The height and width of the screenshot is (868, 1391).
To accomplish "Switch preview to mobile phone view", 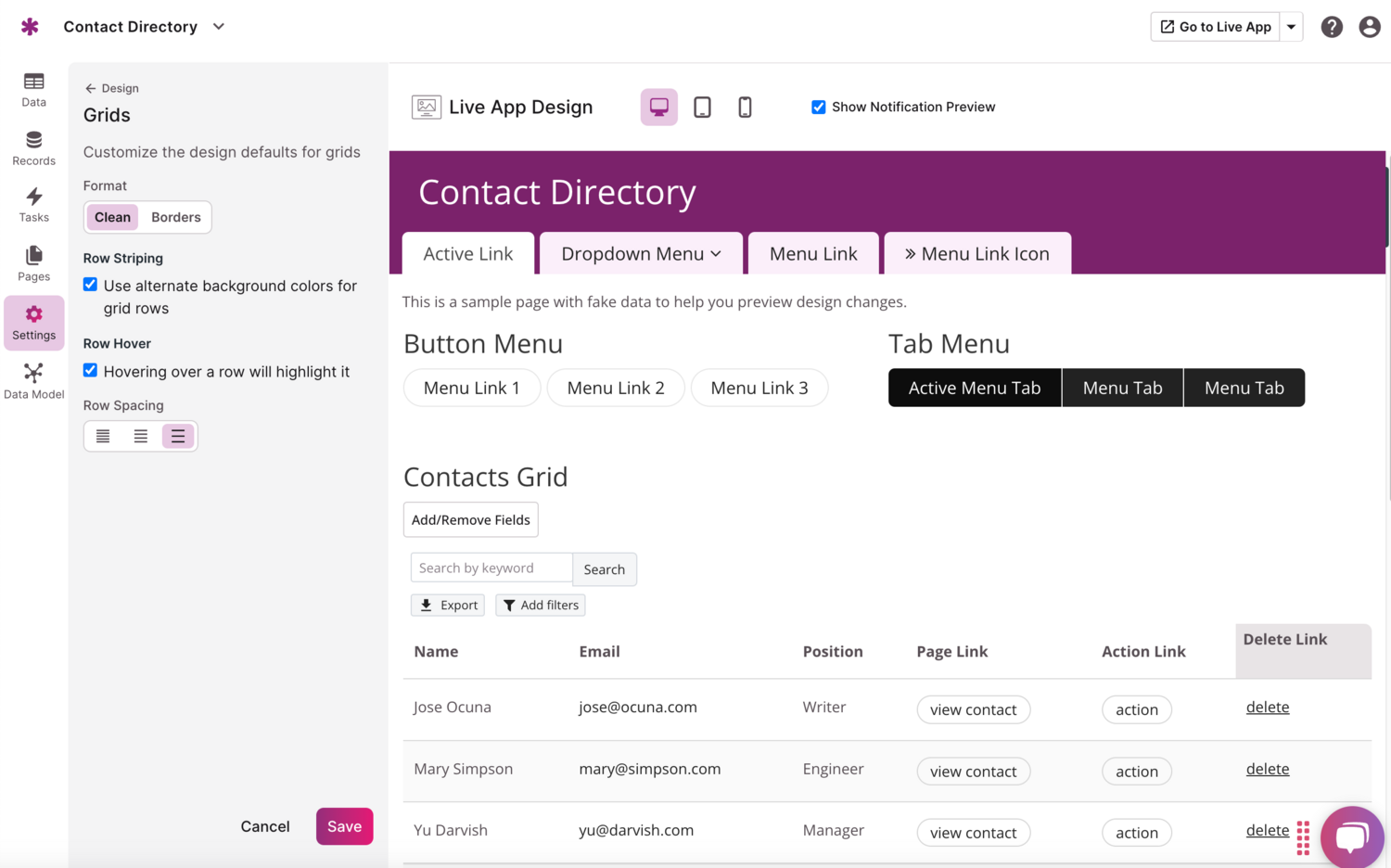I will (745, 108).
